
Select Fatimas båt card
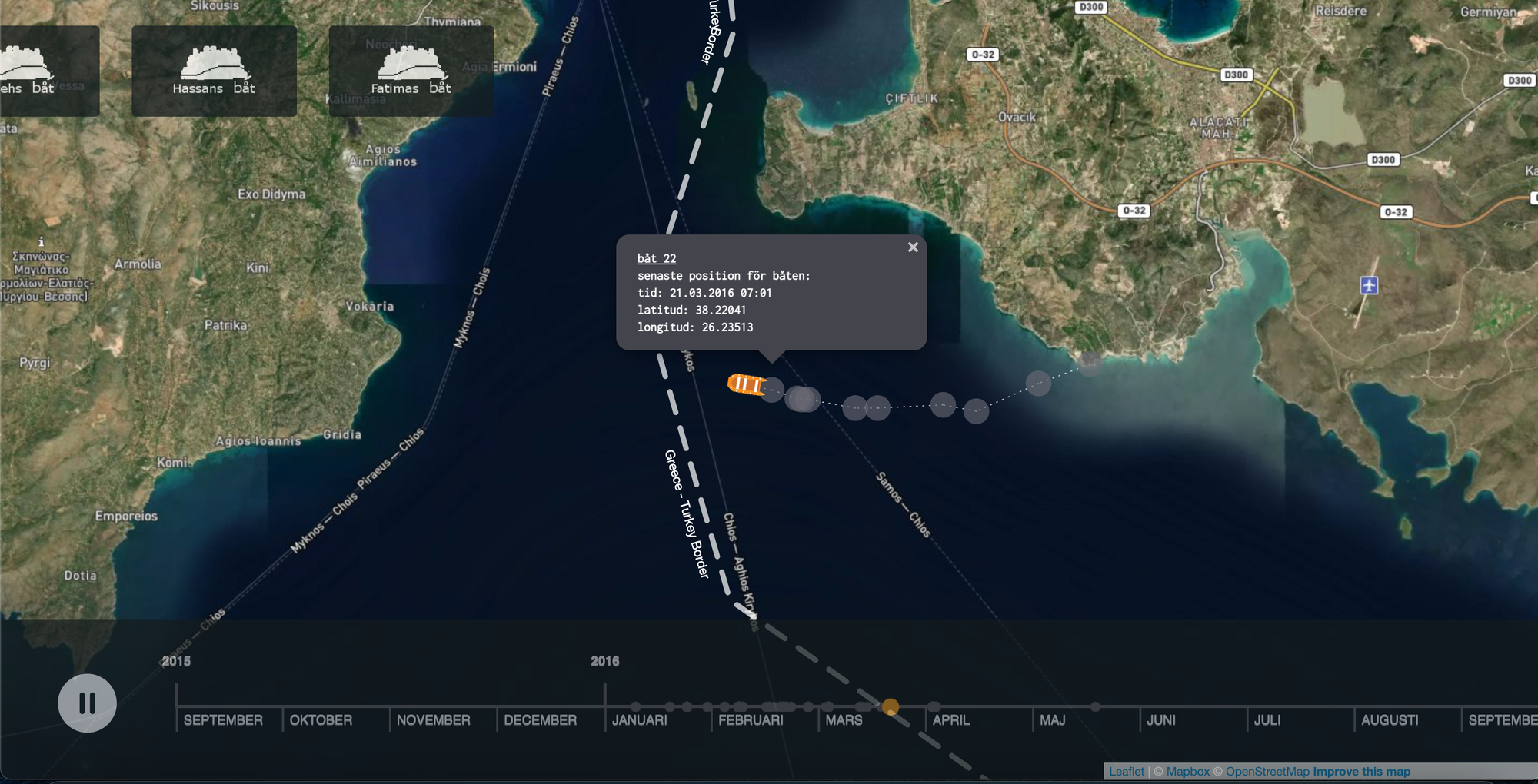[x=411, y=71]
